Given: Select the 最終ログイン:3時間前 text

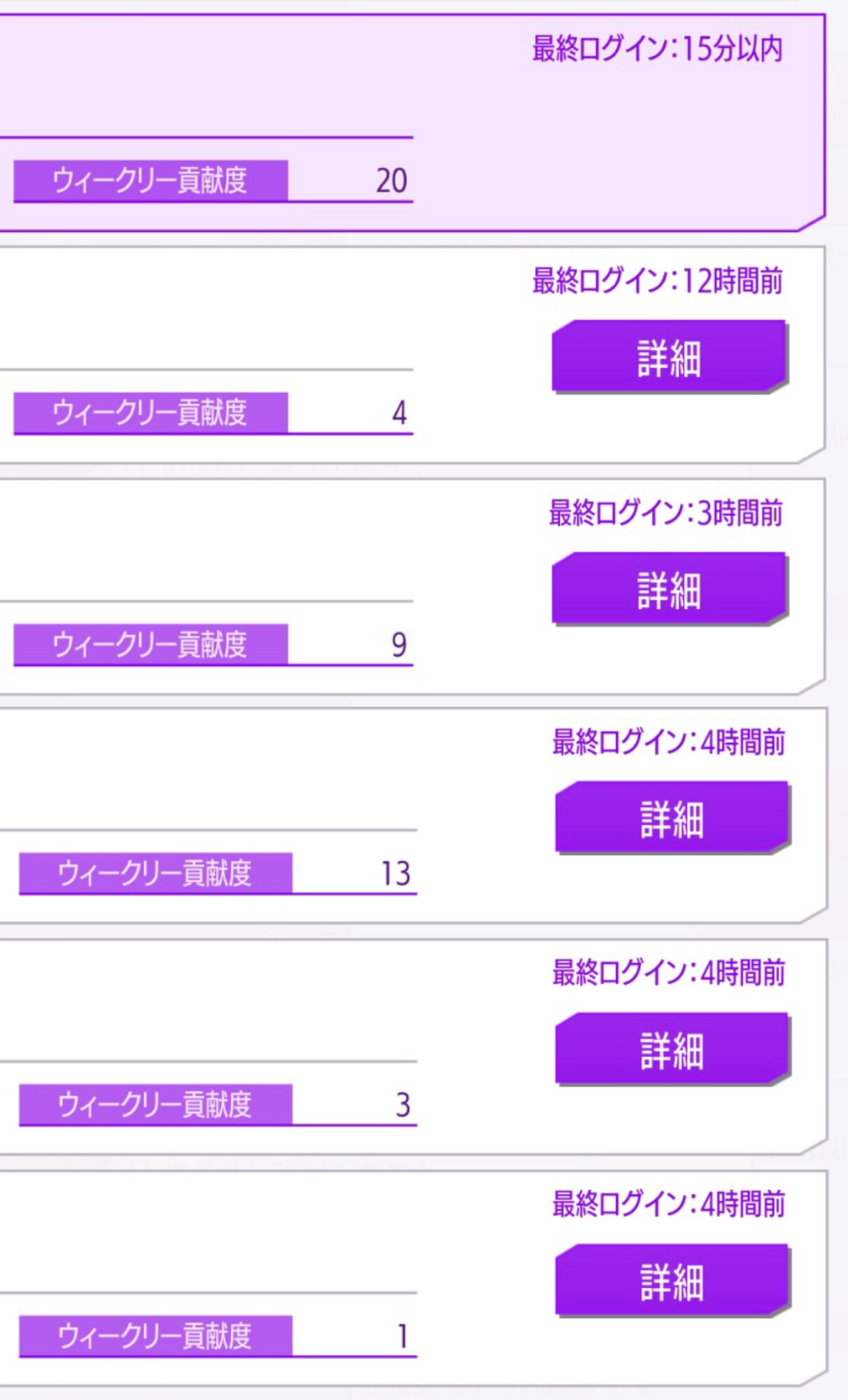Looking at the screenshot, I should click(665, 513).
